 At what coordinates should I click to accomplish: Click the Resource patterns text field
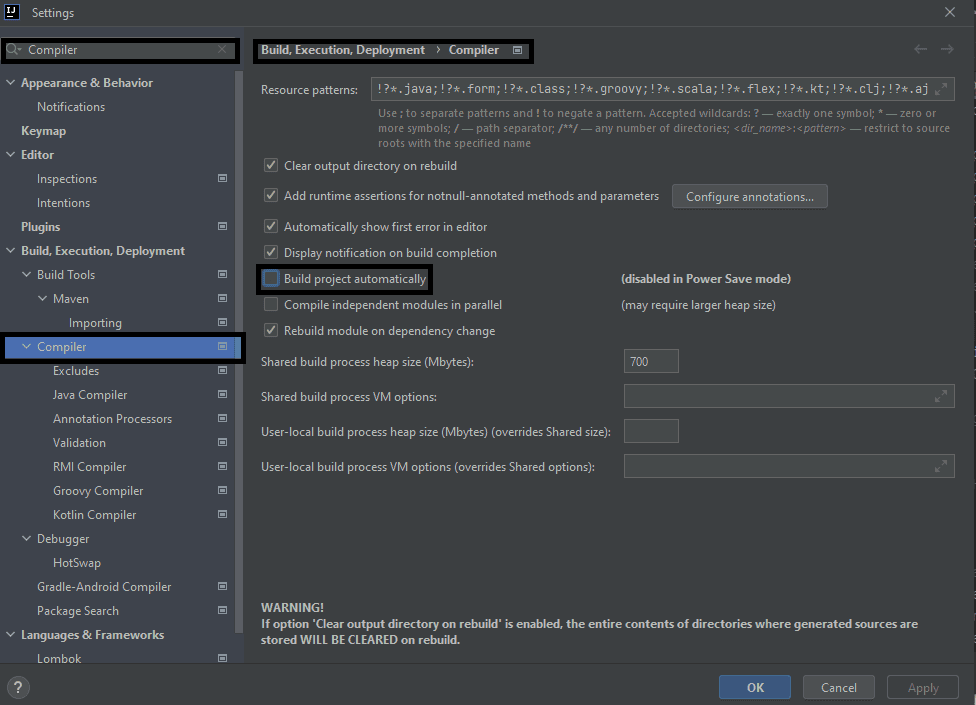click(x=662, y=89)
